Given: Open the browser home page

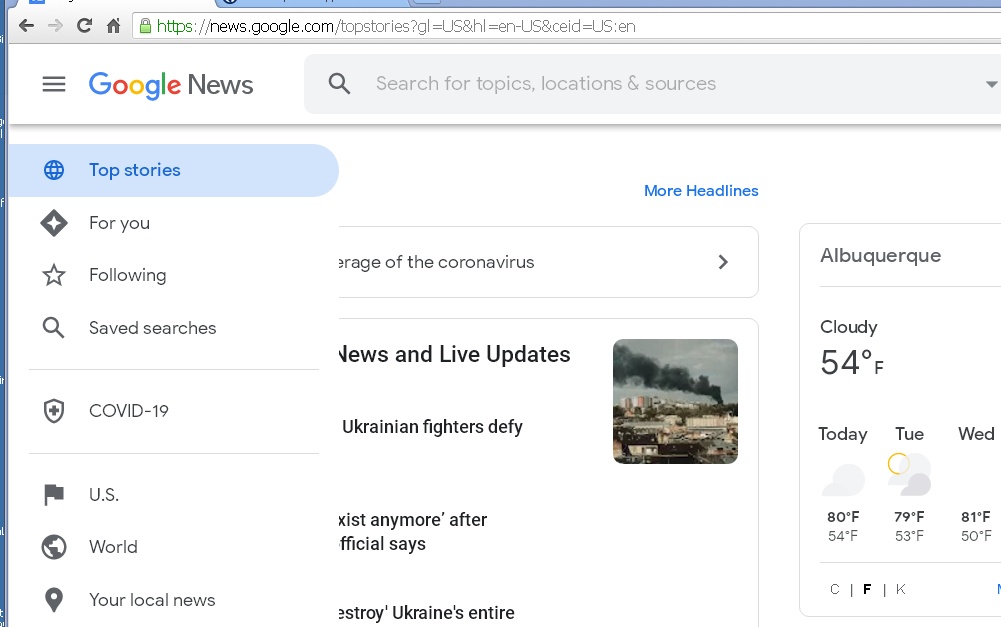Looking at the screenshot, I should pos(114,26).
